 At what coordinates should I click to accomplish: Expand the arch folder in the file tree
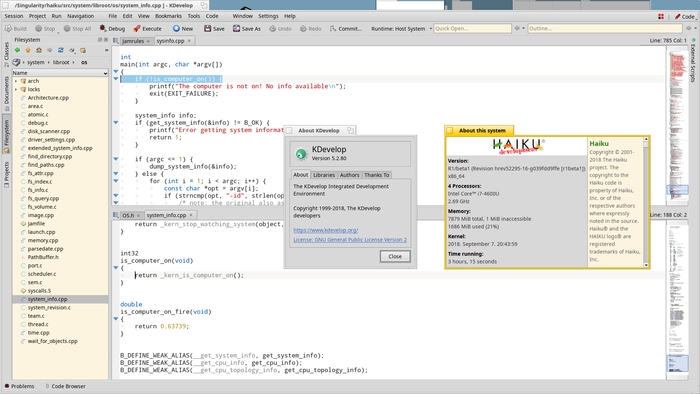pyautogui.click(x=16, y=81)
